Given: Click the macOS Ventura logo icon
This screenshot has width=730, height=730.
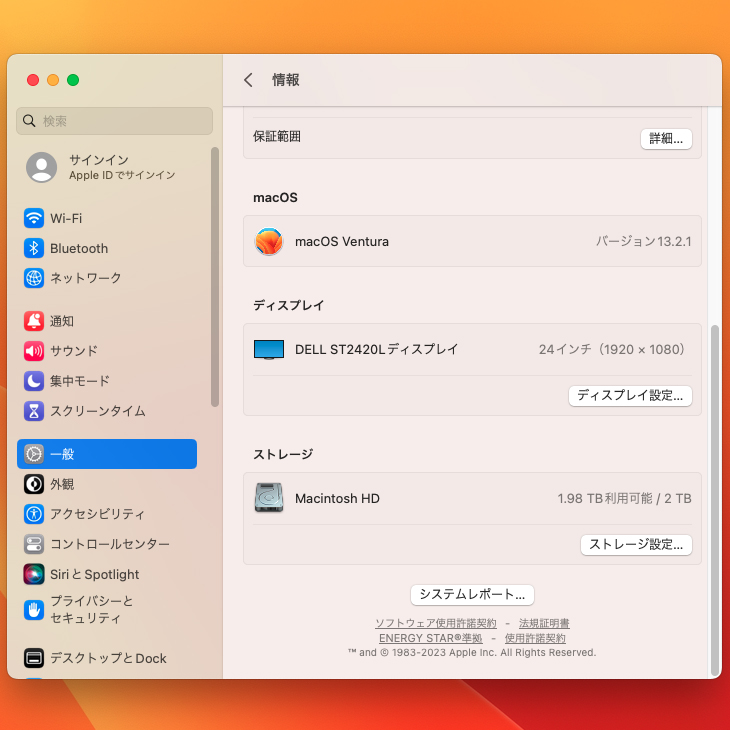Looking at the screenshot, I should click(x=269, y=241).
